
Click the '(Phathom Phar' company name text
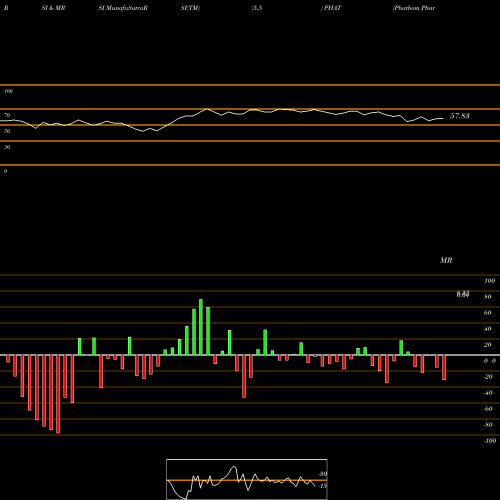tap(414, 8)
